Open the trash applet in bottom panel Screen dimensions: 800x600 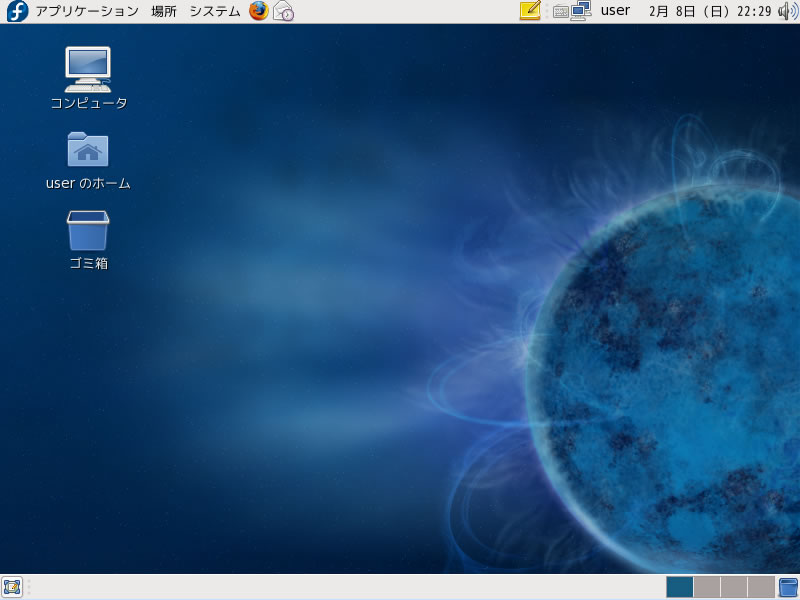pyautogui.click(x=788, y=587)
